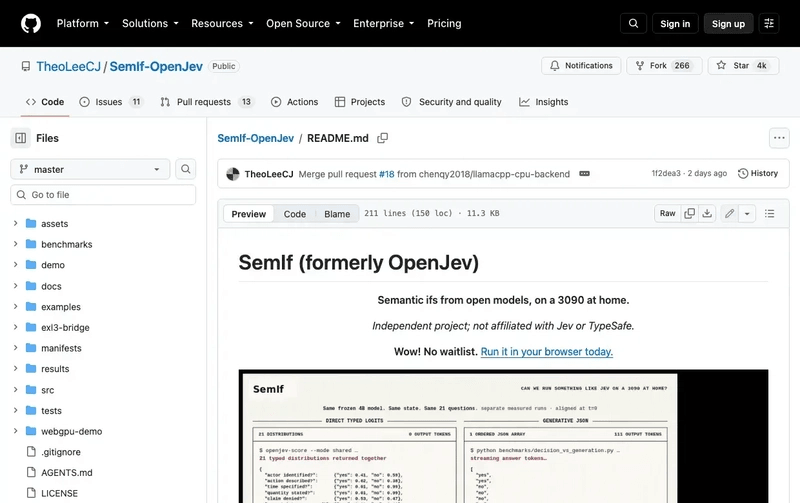800x503 pixels.
Task: Open the Issues tab
Action: click(x=111, y=102)
